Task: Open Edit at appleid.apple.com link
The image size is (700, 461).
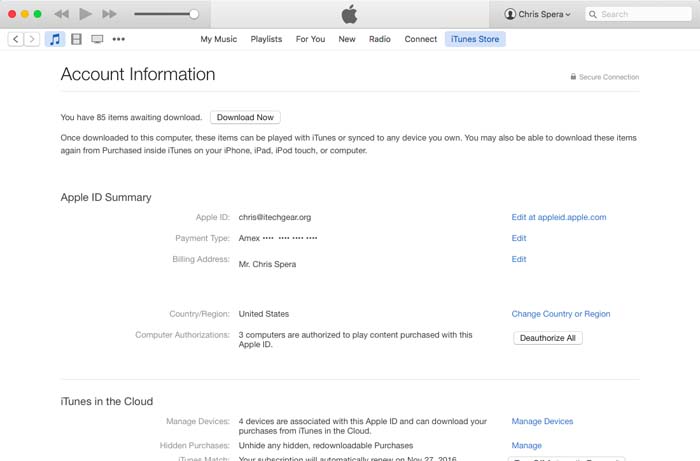Action: point(559,217)
